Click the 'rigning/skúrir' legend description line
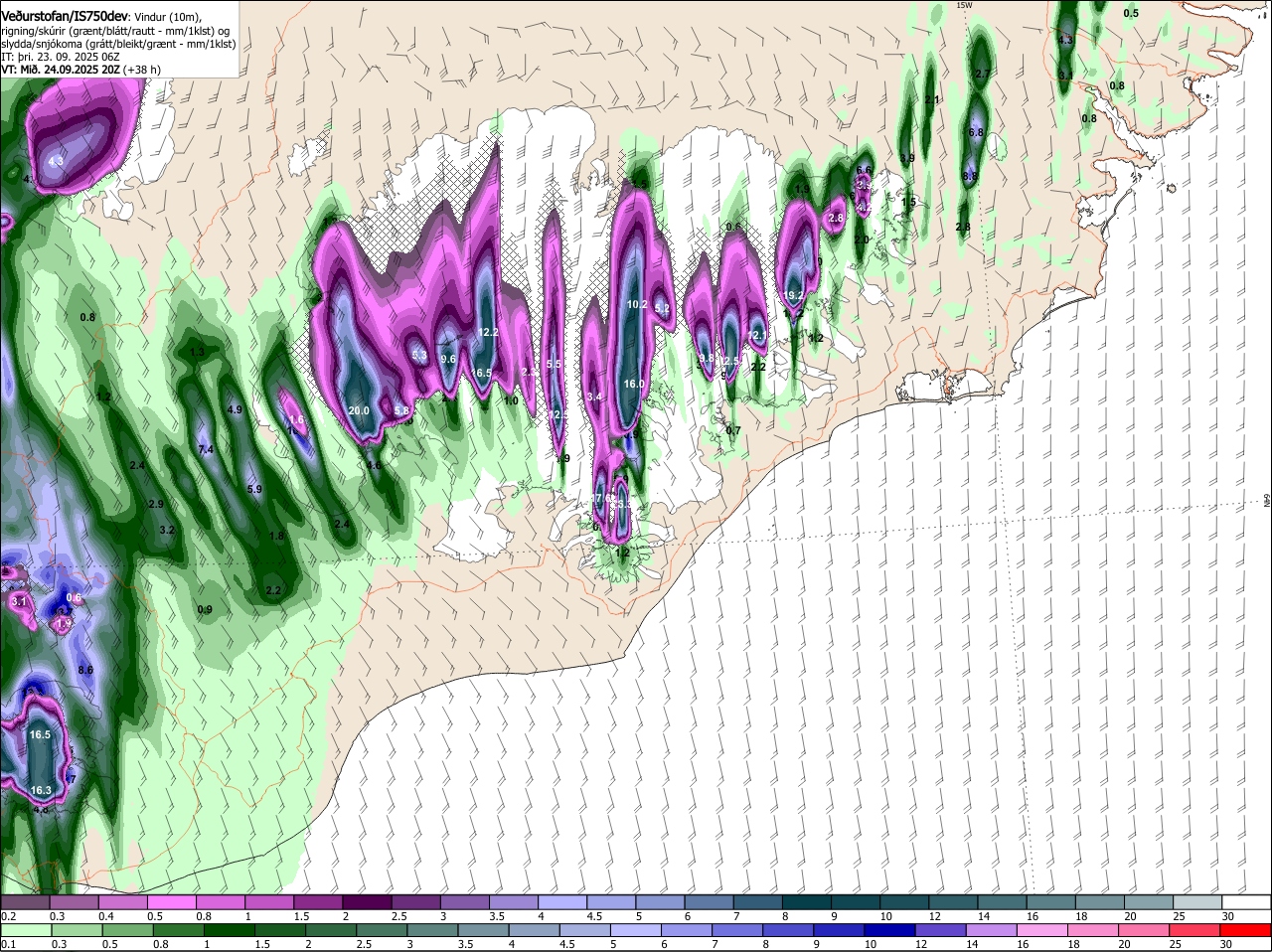Image resolution: width=1272 pixels, height=952 pixels. [117, 31]
